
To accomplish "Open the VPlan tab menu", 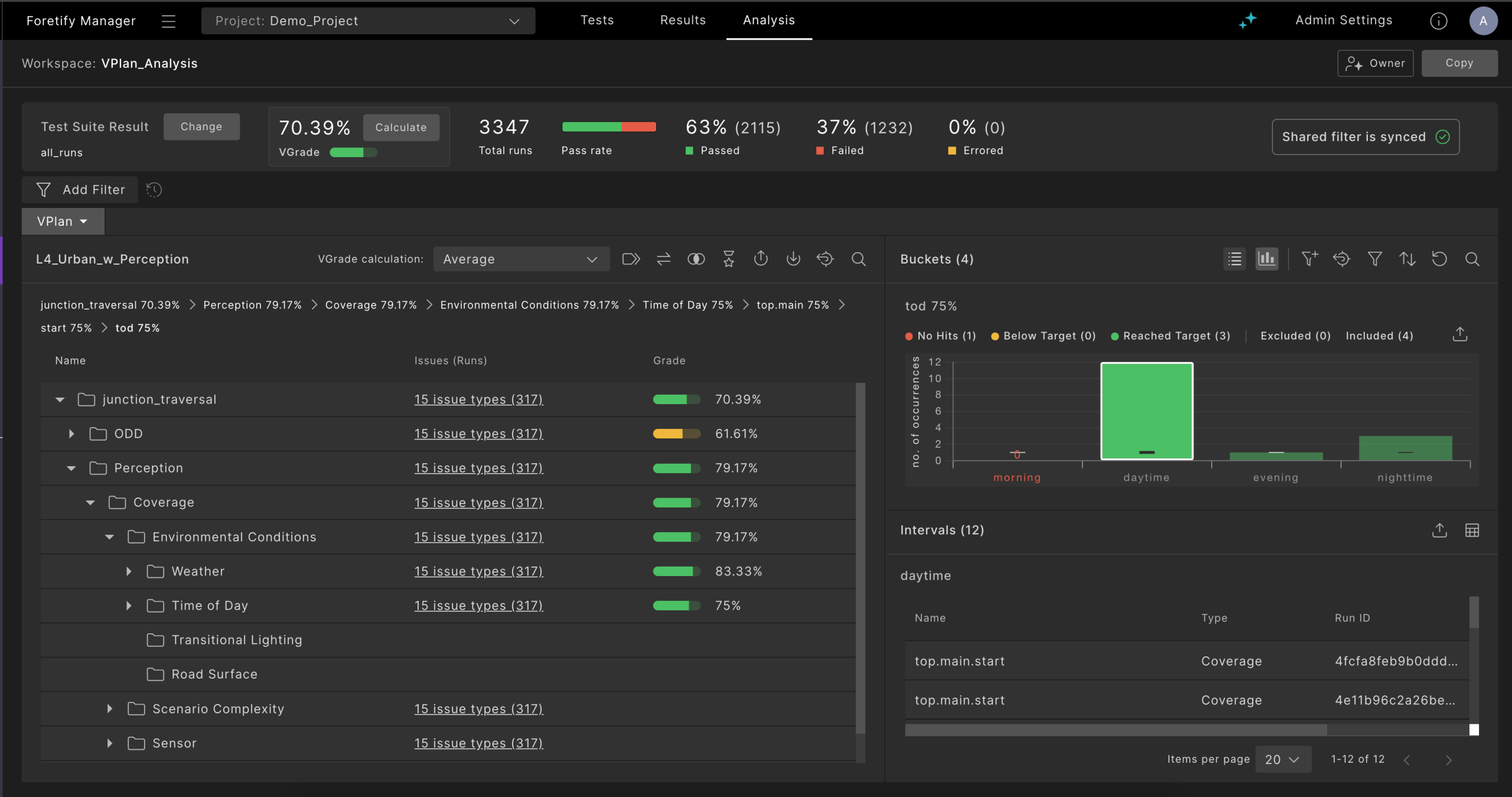I will 63,221.
